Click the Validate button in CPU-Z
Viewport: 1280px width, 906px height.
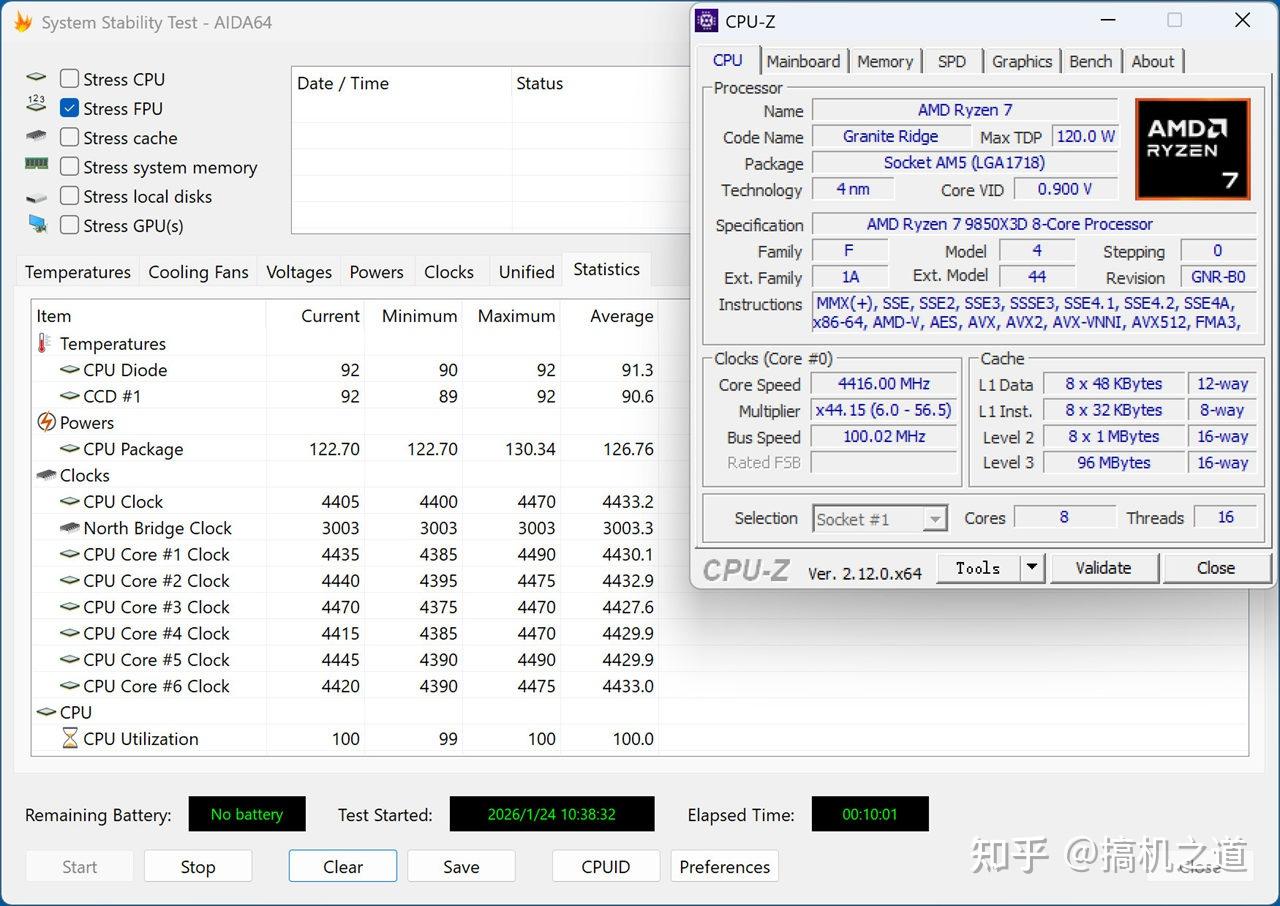(1104, 568)
